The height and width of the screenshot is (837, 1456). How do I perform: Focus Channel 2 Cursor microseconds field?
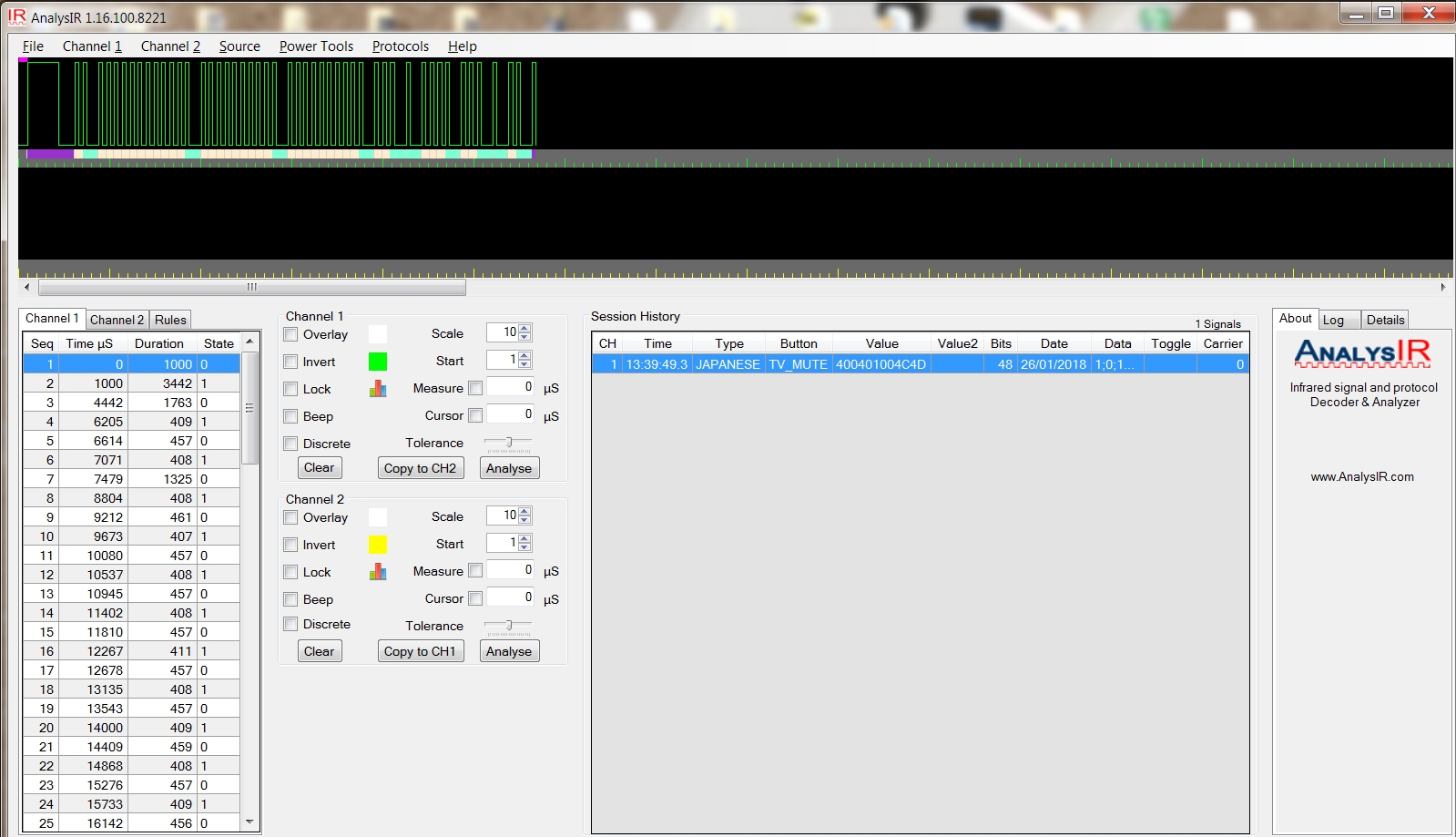tap(510, 597)
